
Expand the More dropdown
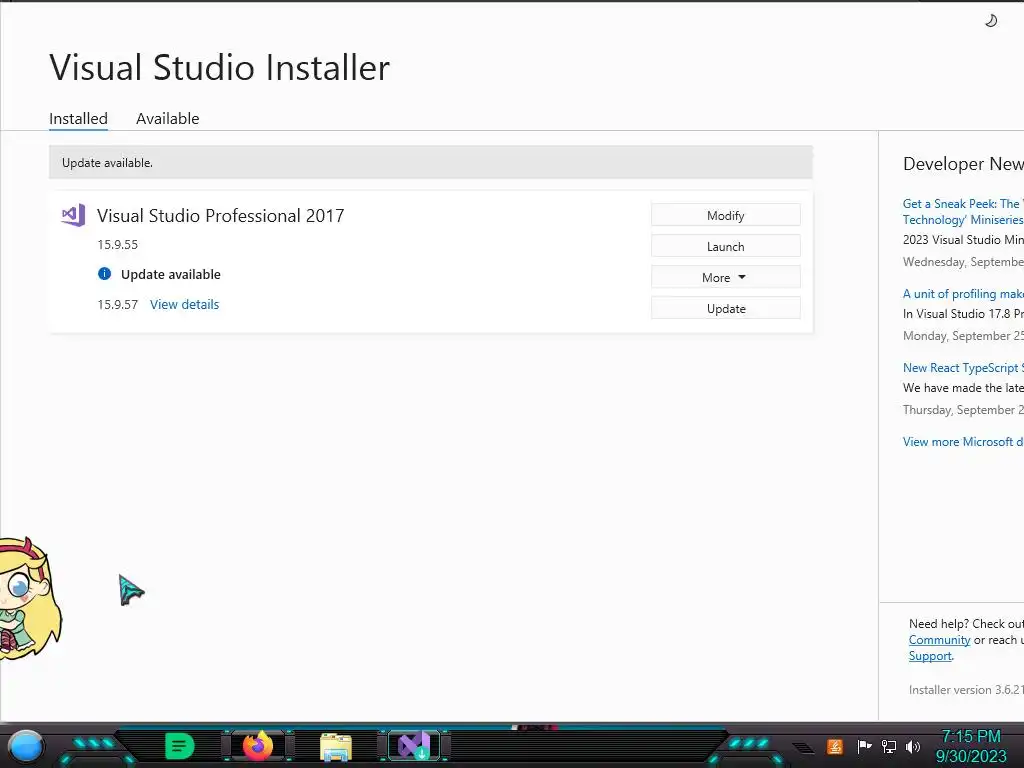(726, 278)
